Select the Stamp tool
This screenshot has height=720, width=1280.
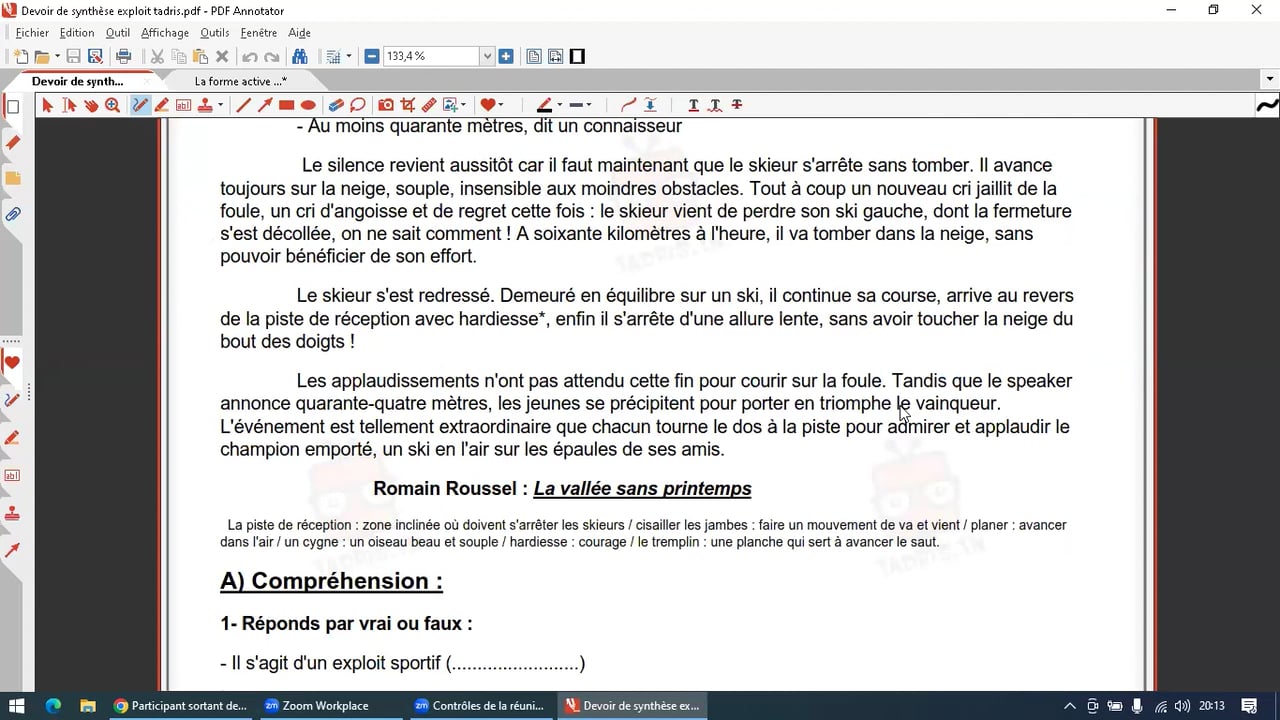pos(205,105)
